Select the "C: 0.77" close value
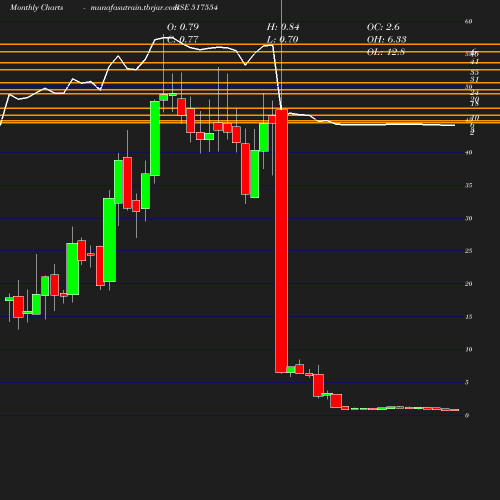This screenshot has width=500, height=500. pyautogui.click(x=183, y=39)
